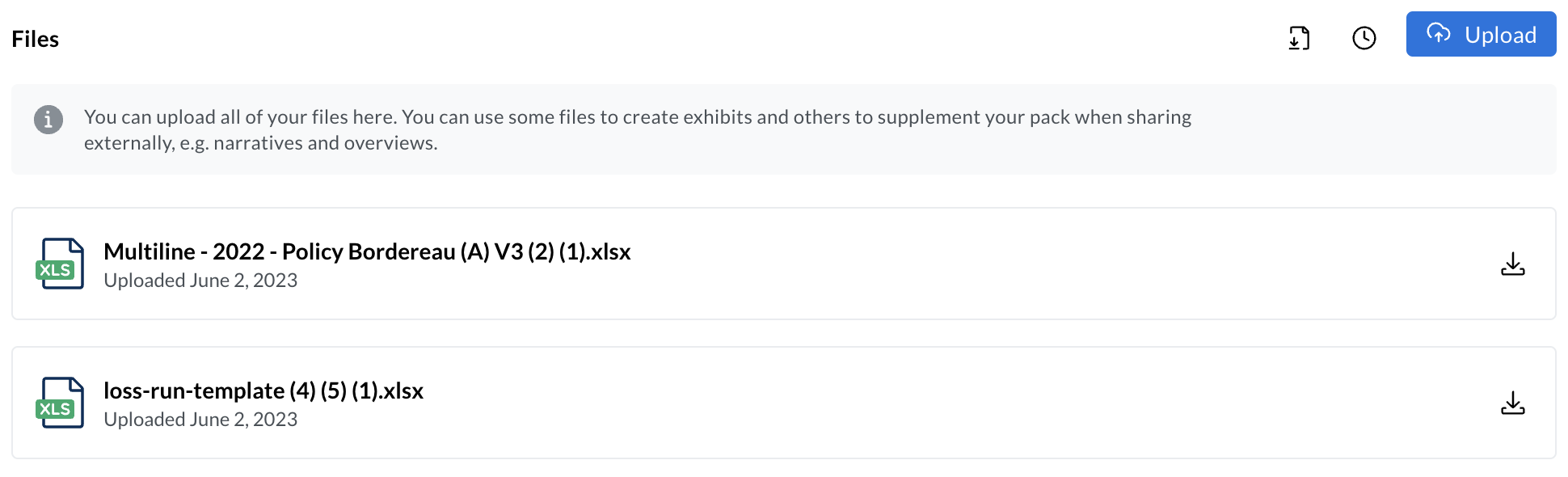Select the loss-run-template card's empty area

pos(970,403)
